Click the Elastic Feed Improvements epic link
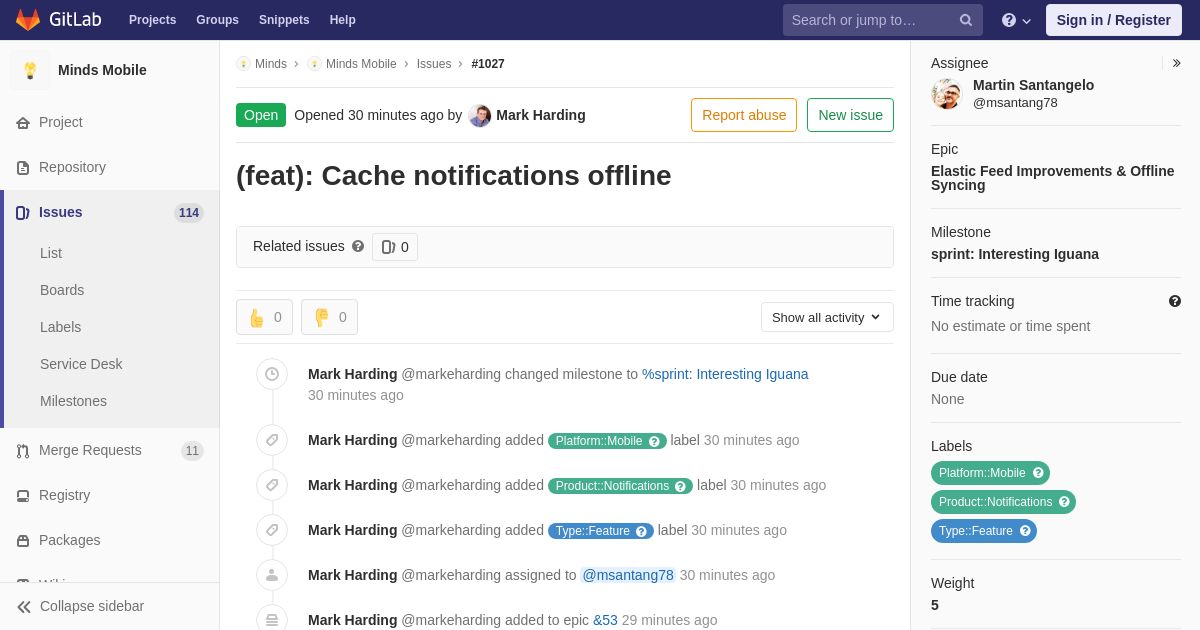This screenshot has height=630, width=1200. [x=1053, y=178]
